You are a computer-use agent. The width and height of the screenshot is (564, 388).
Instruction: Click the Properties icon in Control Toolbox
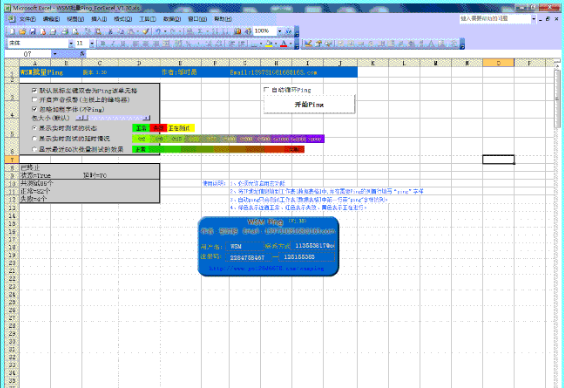(x=318, y=44)
